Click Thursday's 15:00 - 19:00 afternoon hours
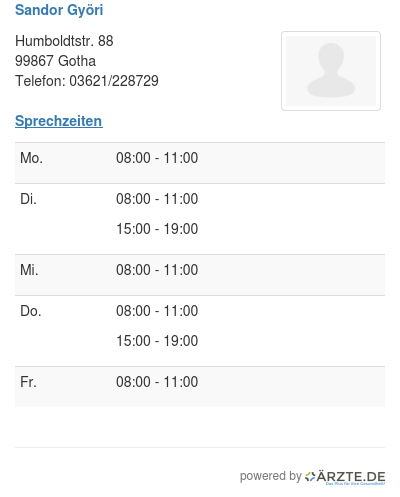Screen dimensions: 400x497 pos(157,341)
